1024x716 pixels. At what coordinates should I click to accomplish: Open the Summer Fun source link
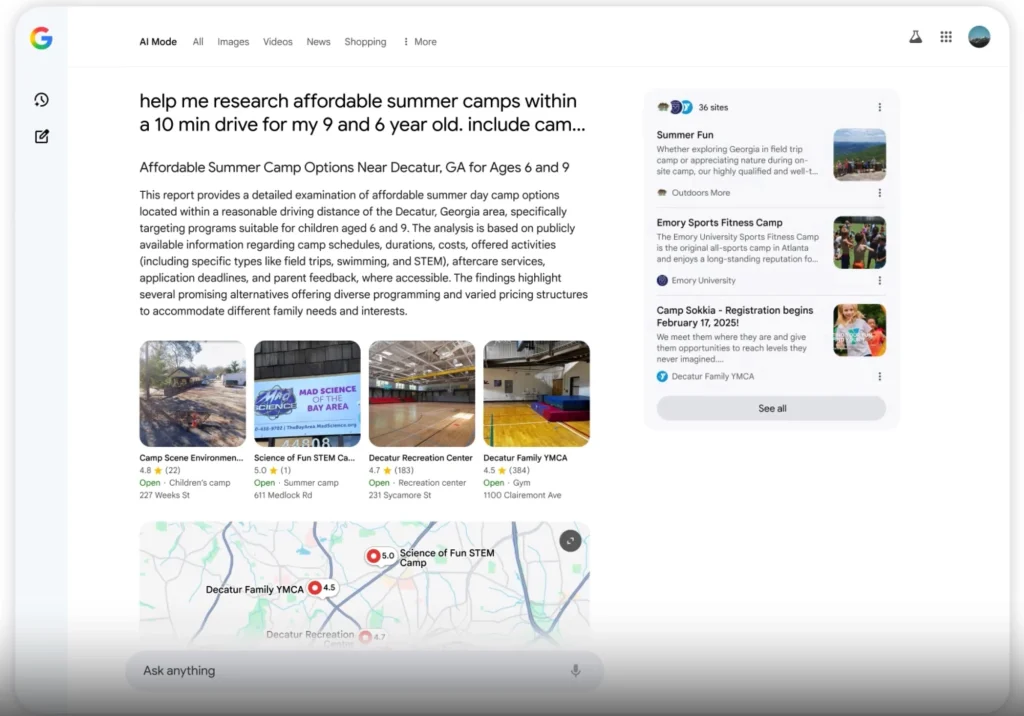[685, 135]
